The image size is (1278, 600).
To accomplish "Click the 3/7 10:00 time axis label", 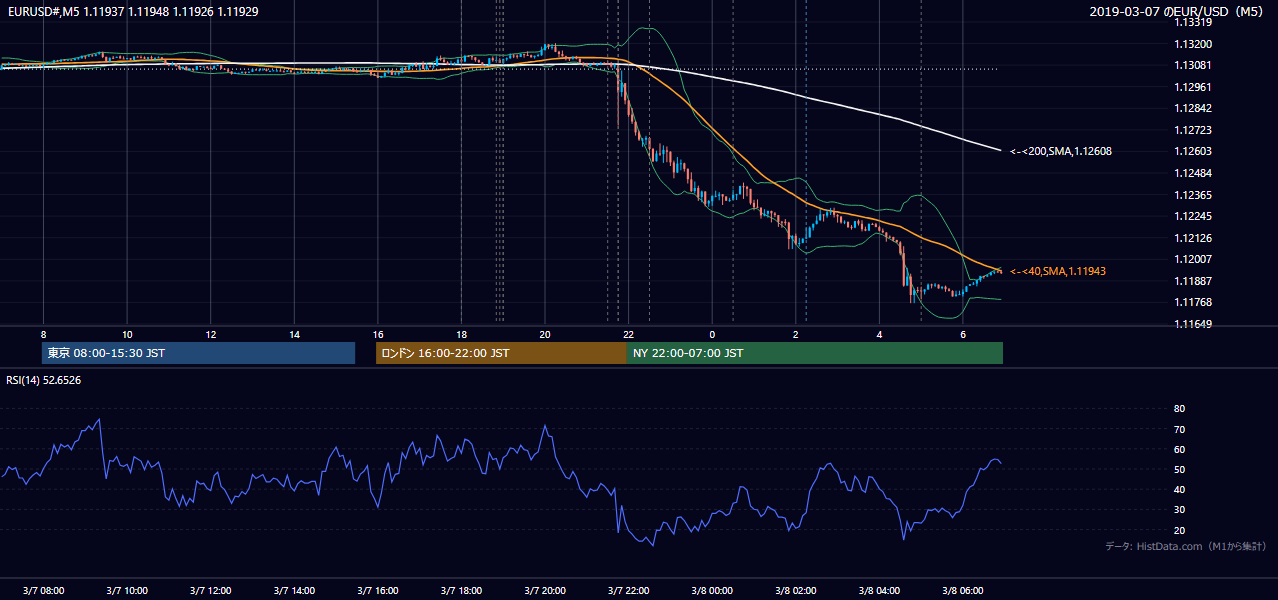I will point(127,590).
